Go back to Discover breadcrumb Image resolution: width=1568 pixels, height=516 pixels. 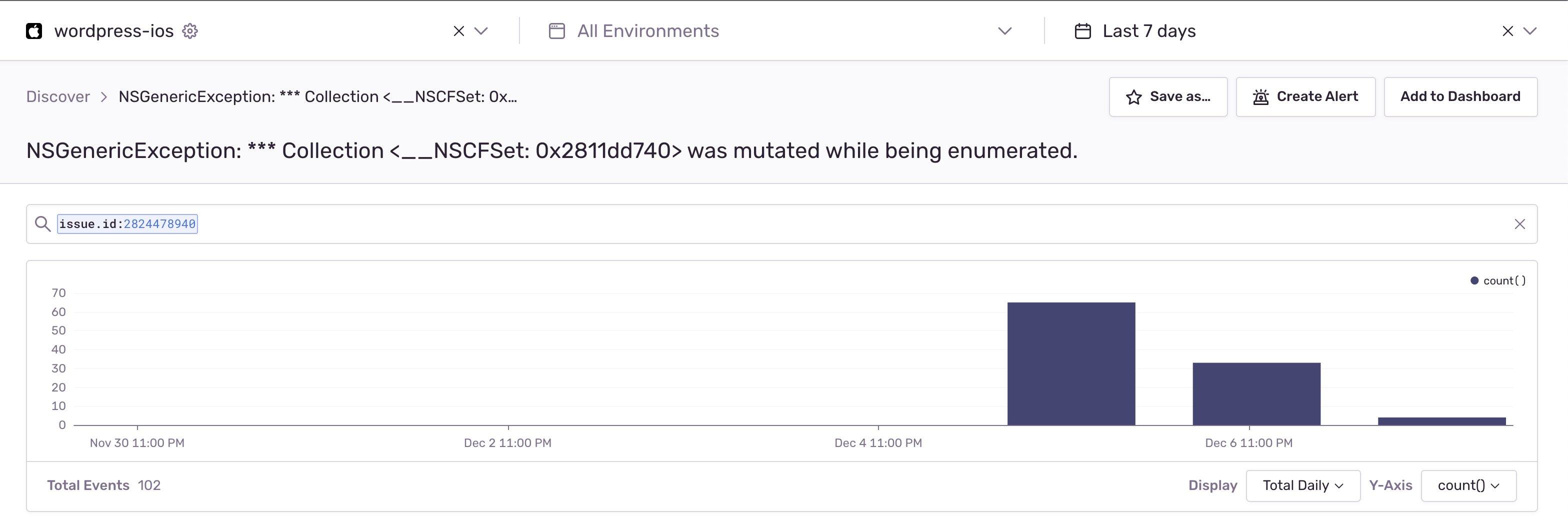pos(58,97)
